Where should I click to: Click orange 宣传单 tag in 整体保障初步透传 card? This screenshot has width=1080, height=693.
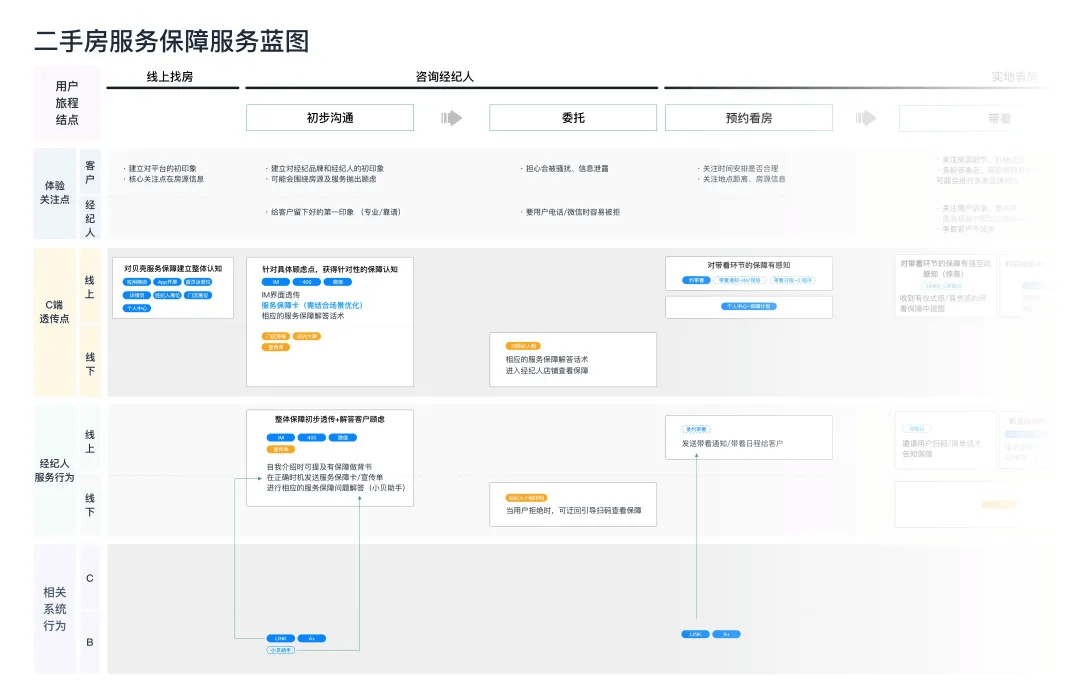click(280, 449)
